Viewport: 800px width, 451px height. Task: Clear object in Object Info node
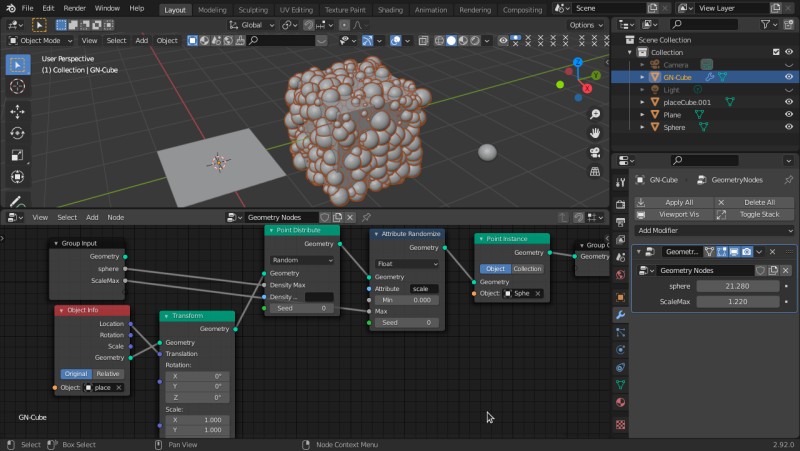(x=118, y=388)
